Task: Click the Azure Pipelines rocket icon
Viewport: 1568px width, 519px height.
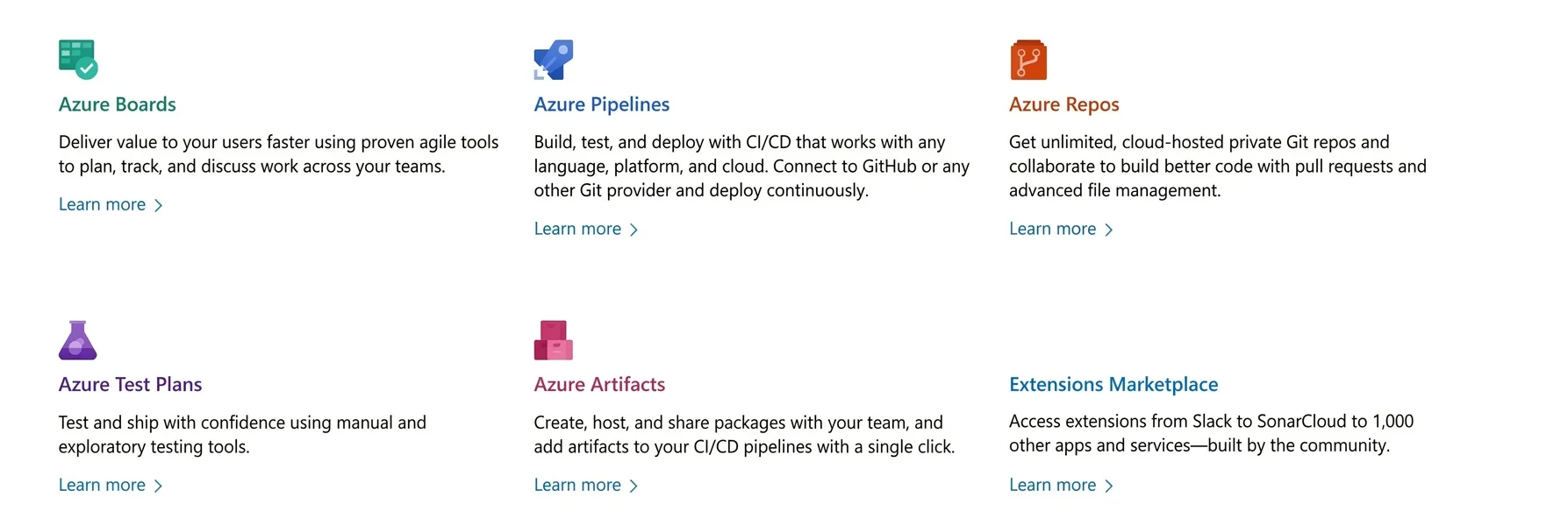Action: (554, 60)
